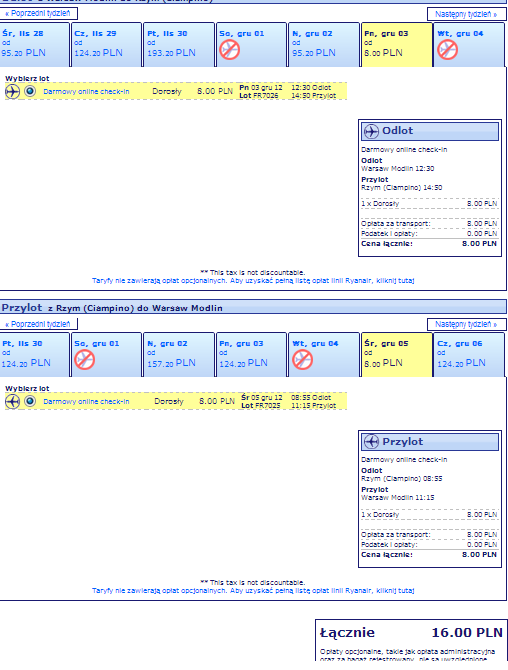This screenshot has height=670, width=508.
Task: Click no-flight icon on outbound So, gru 01
Action: (229, 50)
